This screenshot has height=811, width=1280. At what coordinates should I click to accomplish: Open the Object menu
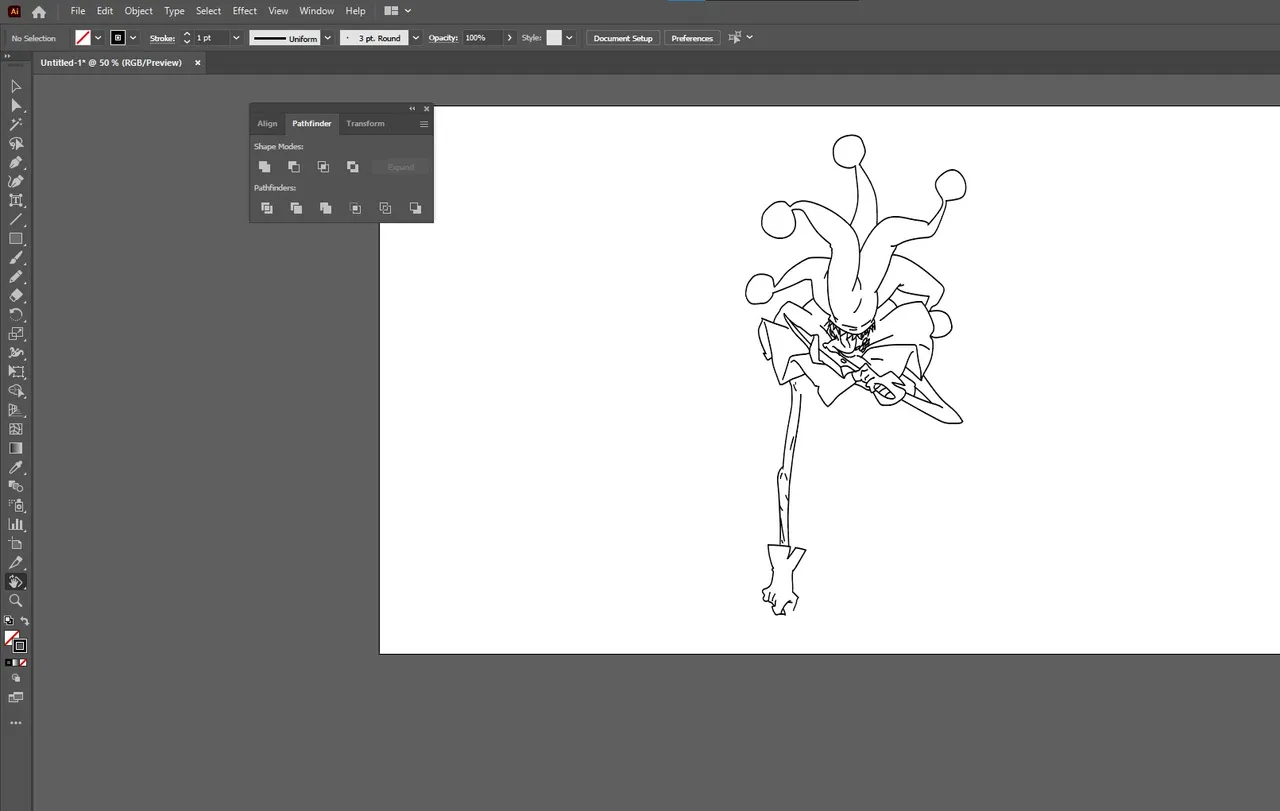click(138, 11)
